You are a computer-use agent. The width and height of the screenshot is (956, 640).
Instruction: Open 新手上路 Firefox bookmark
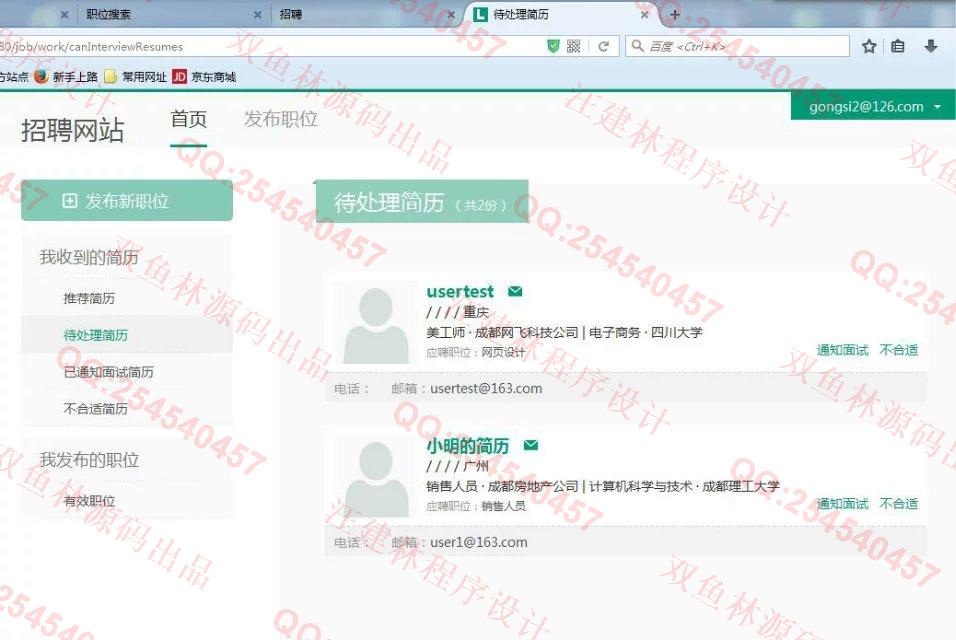(66, 77)
